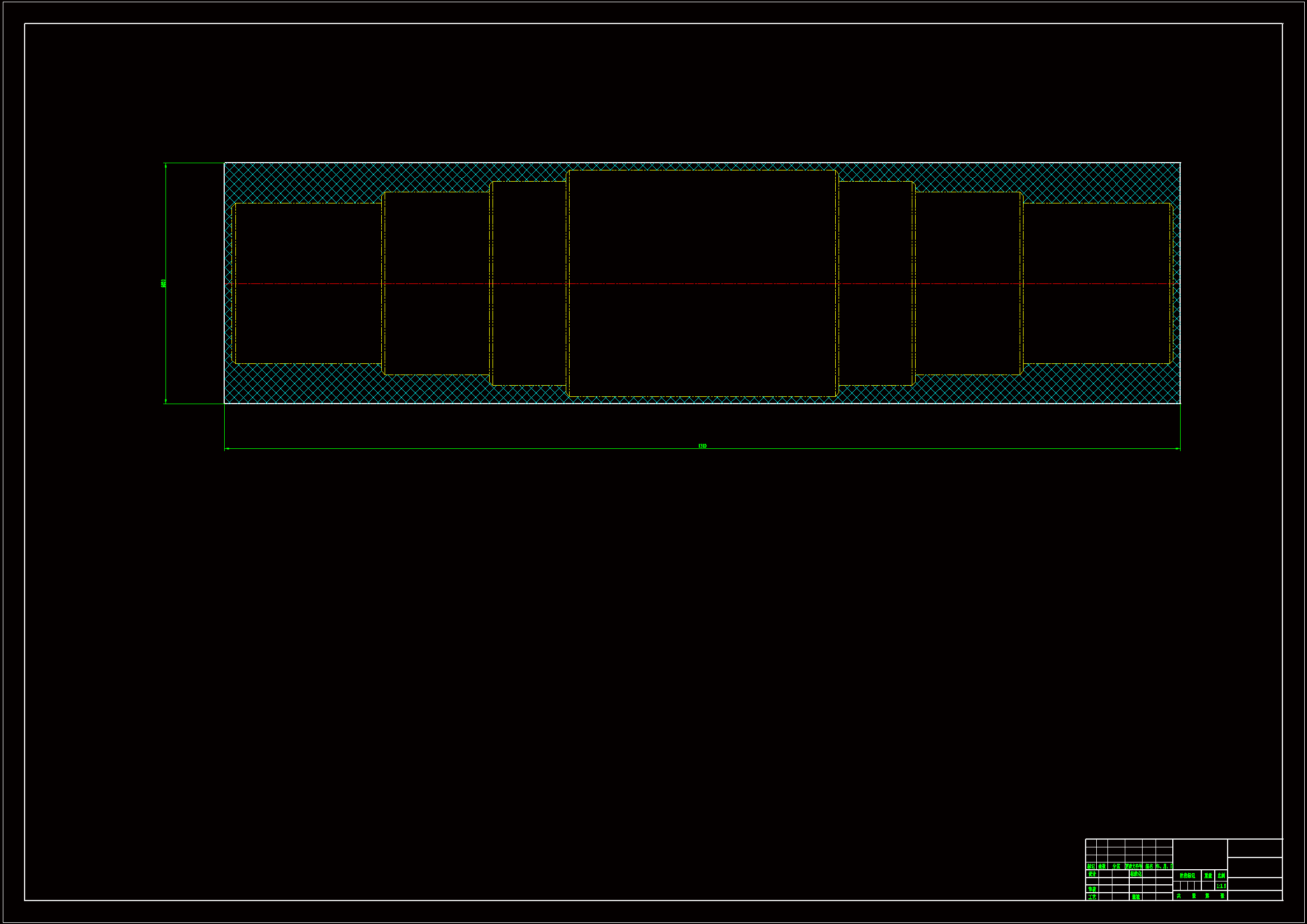This screenshot has height=924, width=1307.
Task: Click the 设计 designer label in title block
Action: [x=1092, y=874]
